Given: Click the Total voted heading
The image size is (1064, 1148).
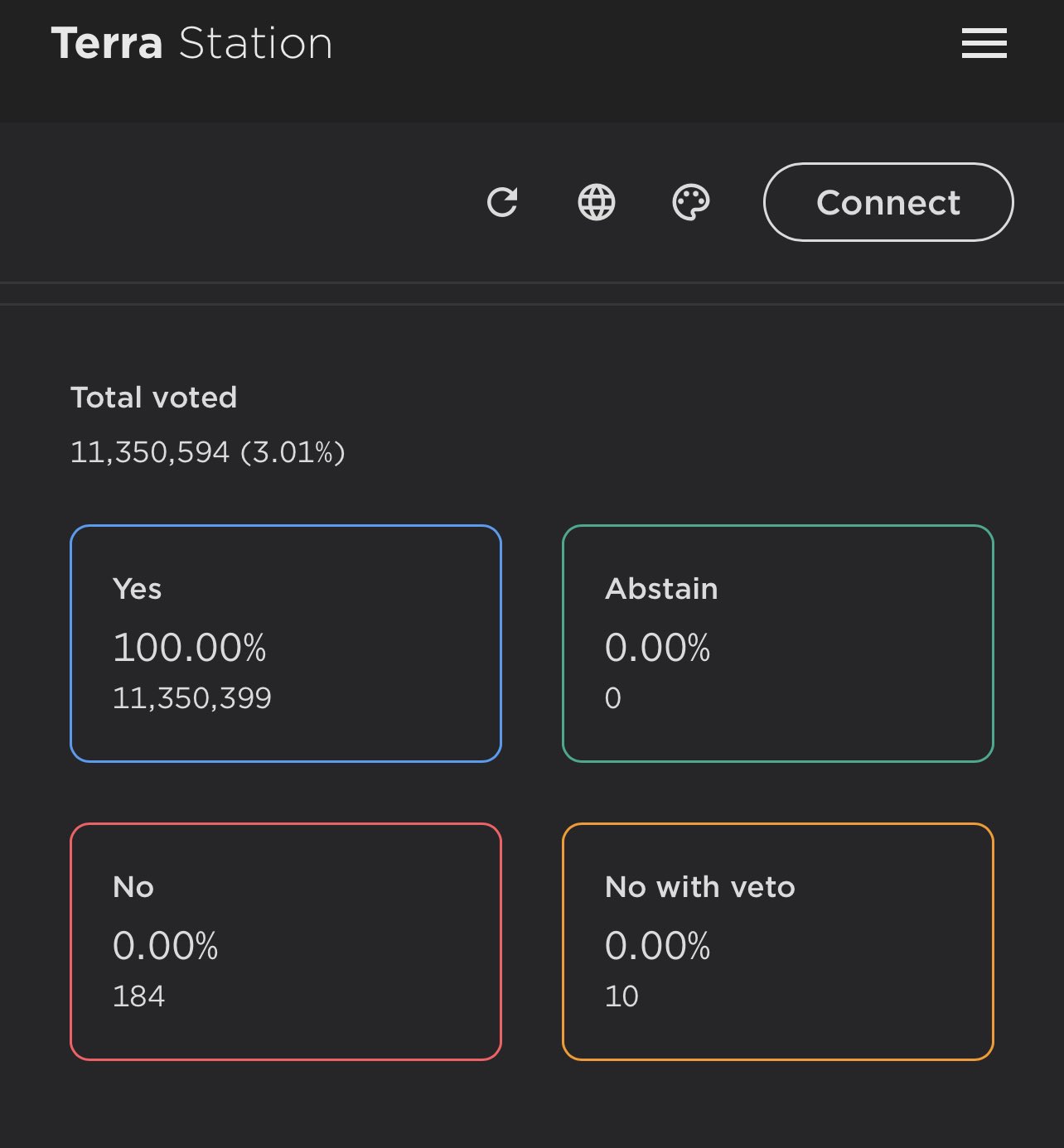Looking at the screenshot, I should pos(153,398).
